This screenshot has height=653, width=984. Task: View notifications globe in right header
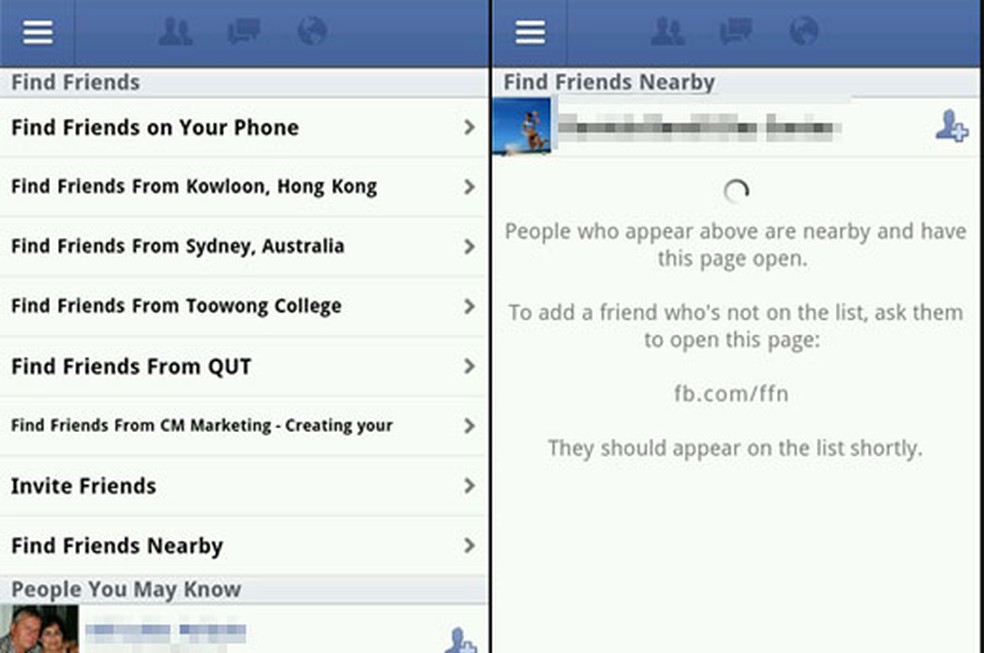point(804,31)
